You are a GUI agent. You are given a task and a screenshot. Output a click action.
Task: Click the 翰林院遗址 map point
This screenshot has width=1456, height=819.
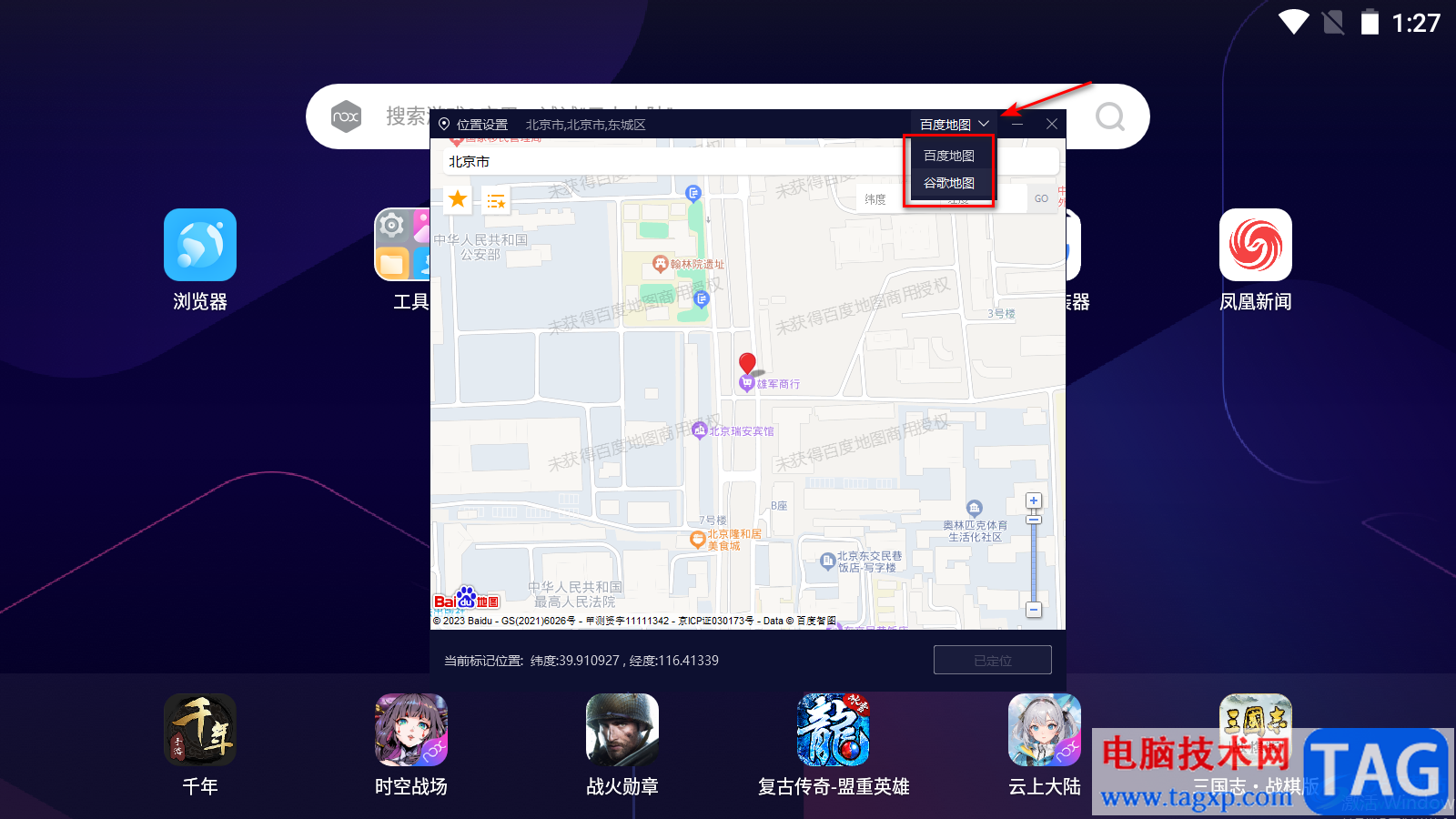click(x=661, y=264)
